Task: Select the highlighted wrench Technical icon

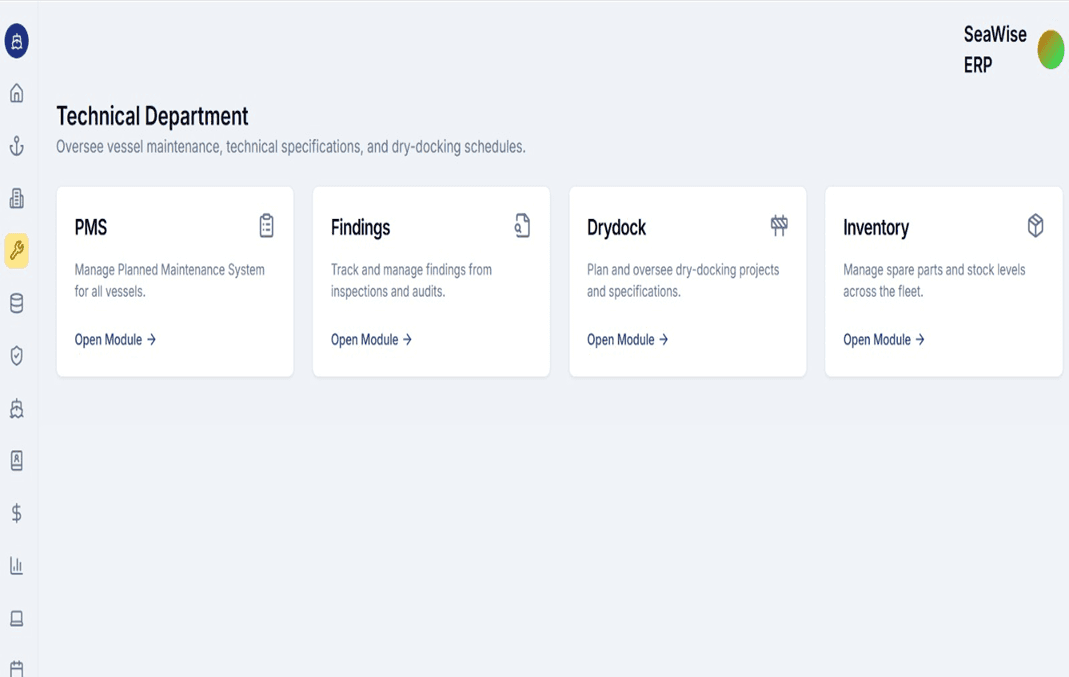Action: point(16,251)
